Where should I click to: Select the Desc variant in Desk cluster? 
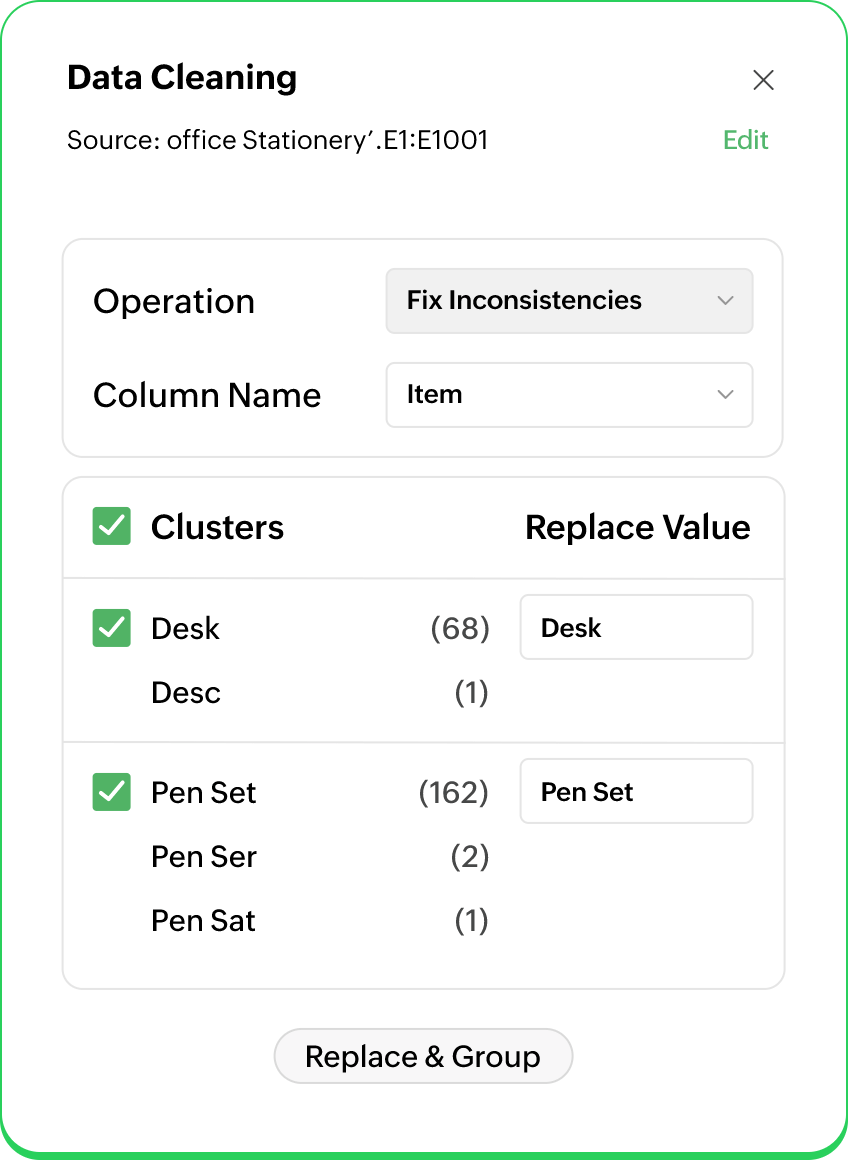185,692
